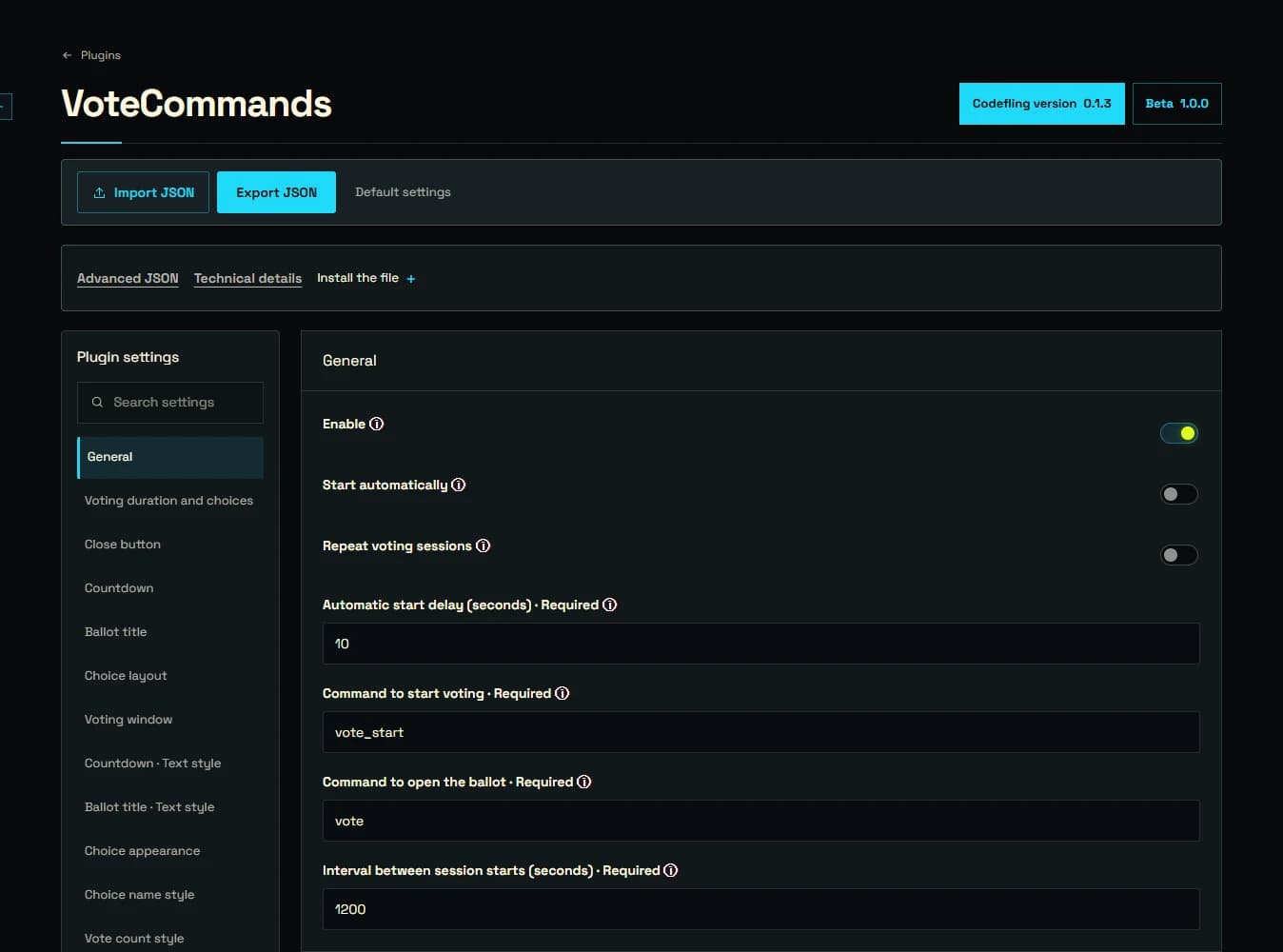Screen dimensions: 1283x952
Task: Click info icon for Automatic start delay
Action: 610,605
